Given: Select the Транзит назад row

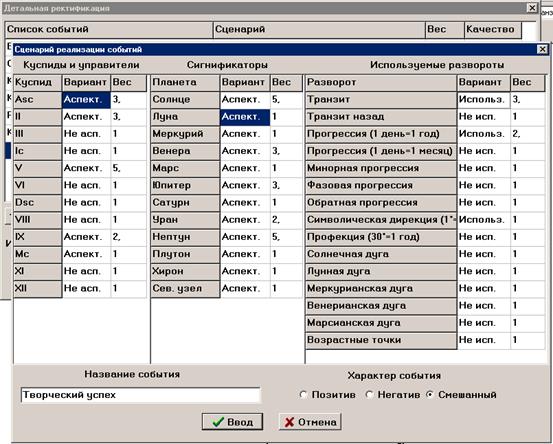Looking at the screenshot, I should [x=381, y=117].
